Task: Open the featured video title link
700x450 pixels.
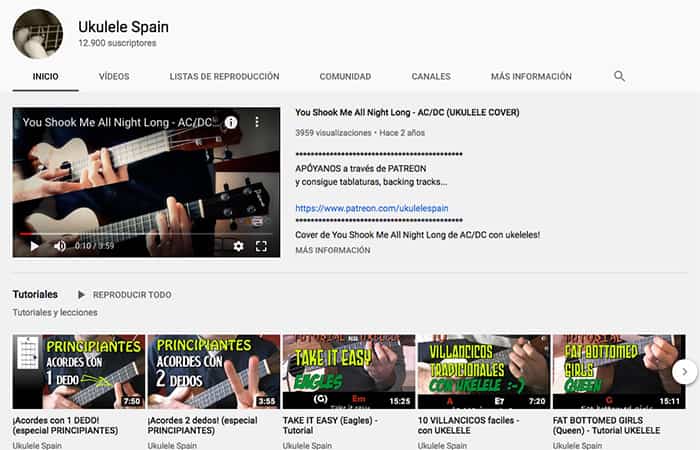Action: point(407,112)
